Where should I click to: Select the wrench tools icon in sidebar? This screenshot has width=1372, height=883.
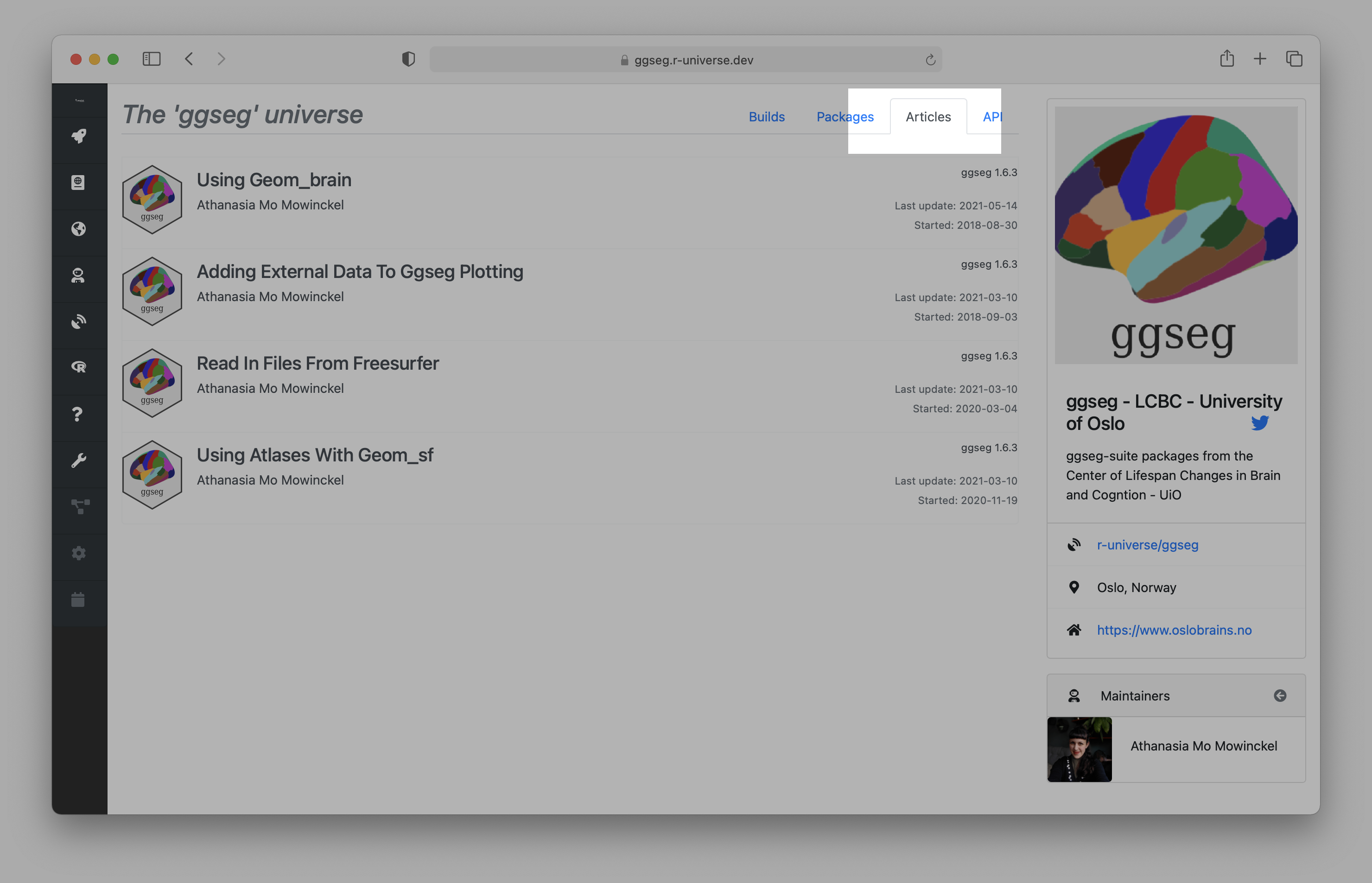(x=79, y=459)
